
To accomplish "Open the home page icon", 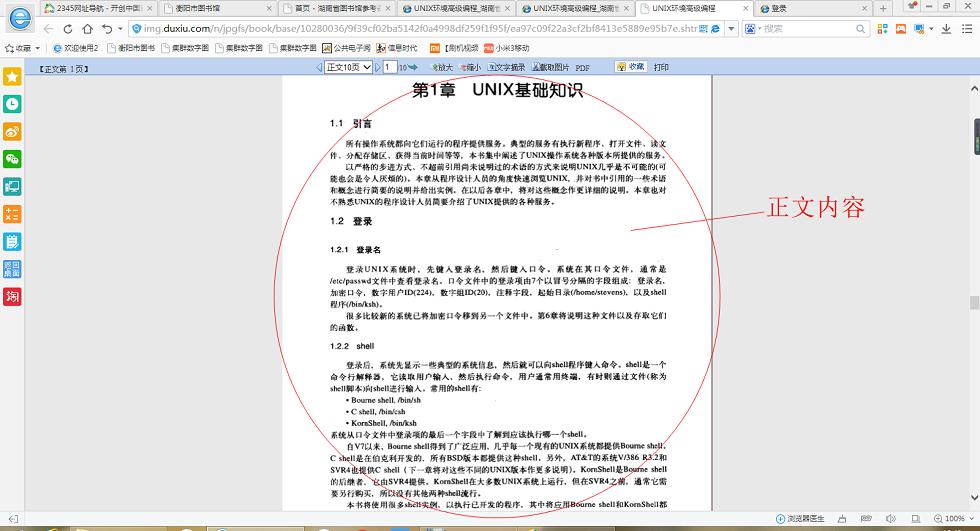I will click(88, 29).
